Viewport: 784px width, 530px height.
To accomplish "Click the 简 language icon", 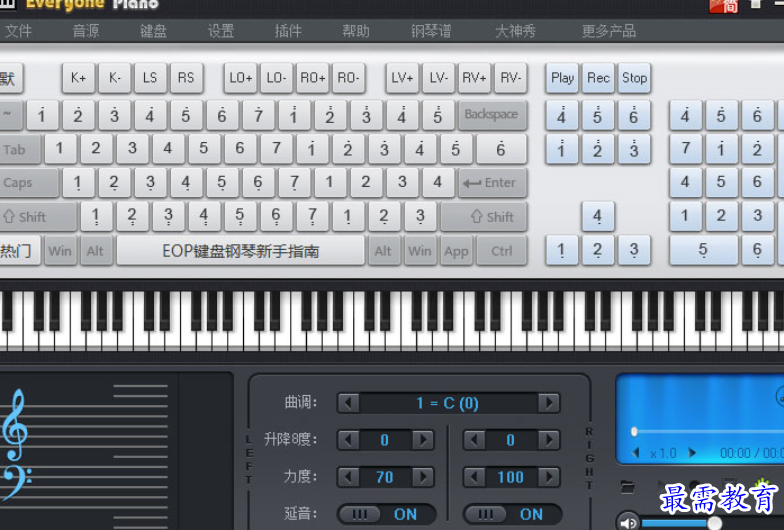I will click(724, 6).
